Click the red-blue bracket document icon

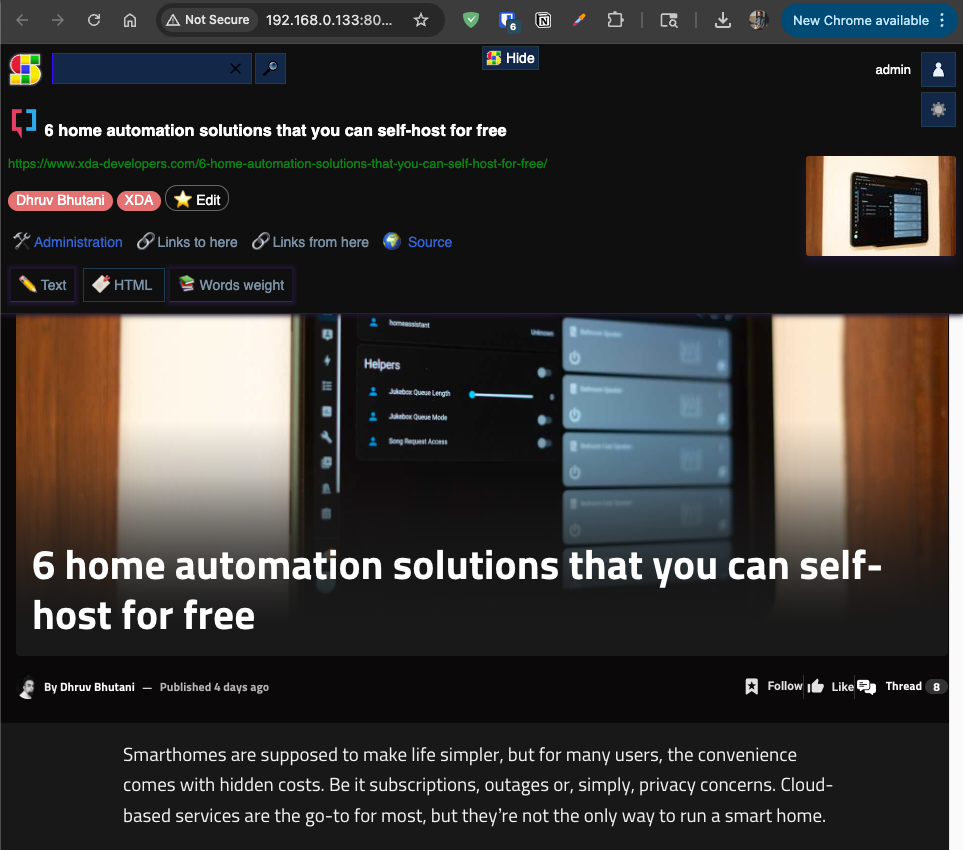(23, 122)
